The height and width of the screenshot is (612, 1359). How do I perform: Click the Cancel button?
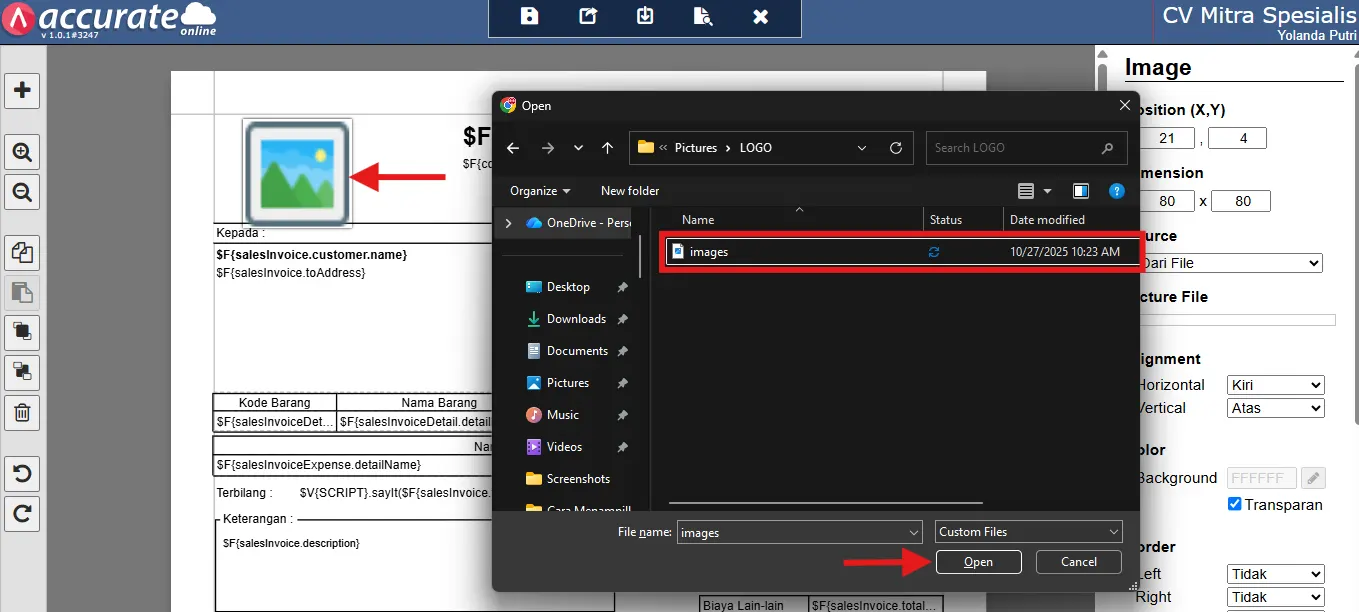click(x=1078, y=562)
